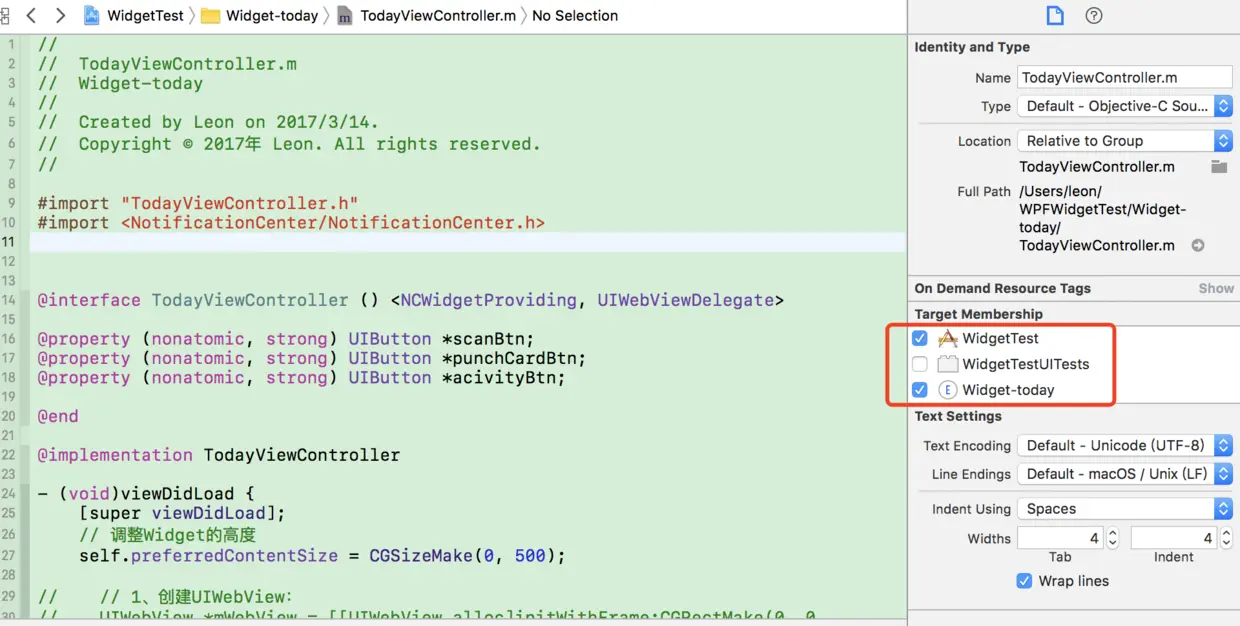Go forward in editor navigation history

coord(60,15)
